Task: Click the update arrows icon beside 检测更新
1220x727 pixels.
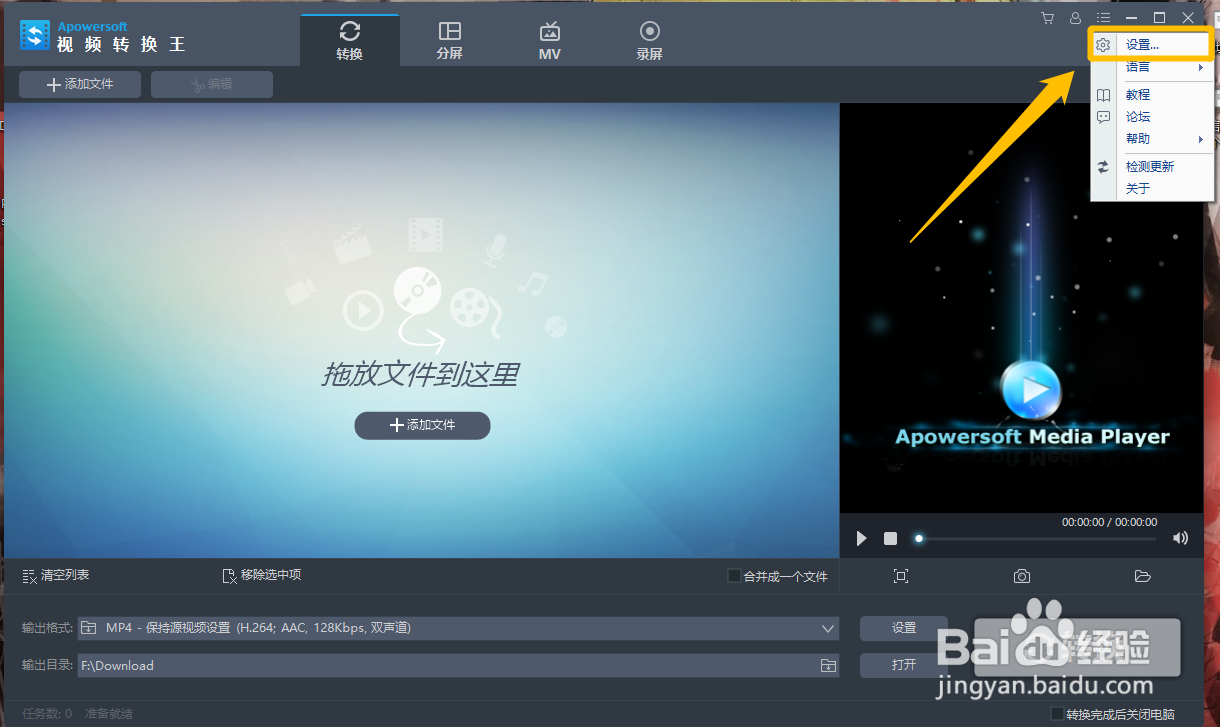Action: (1103, 167)
